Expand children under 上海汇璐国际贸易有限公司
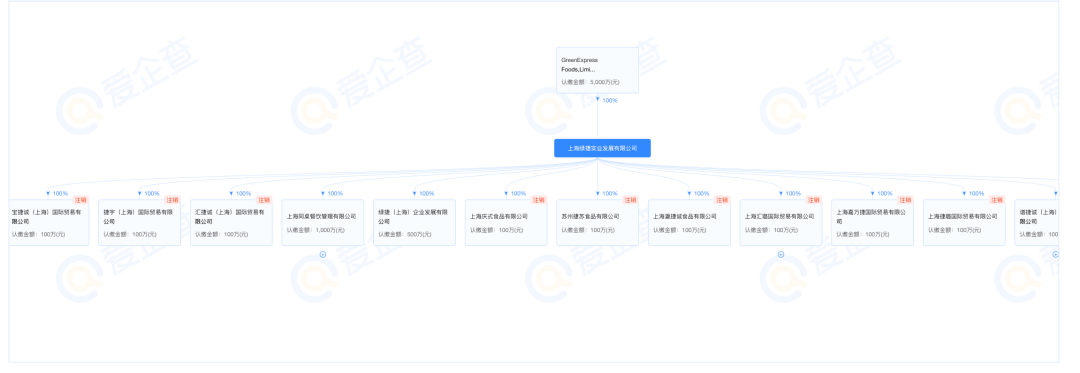The image size is (1080, 373). 780,254
